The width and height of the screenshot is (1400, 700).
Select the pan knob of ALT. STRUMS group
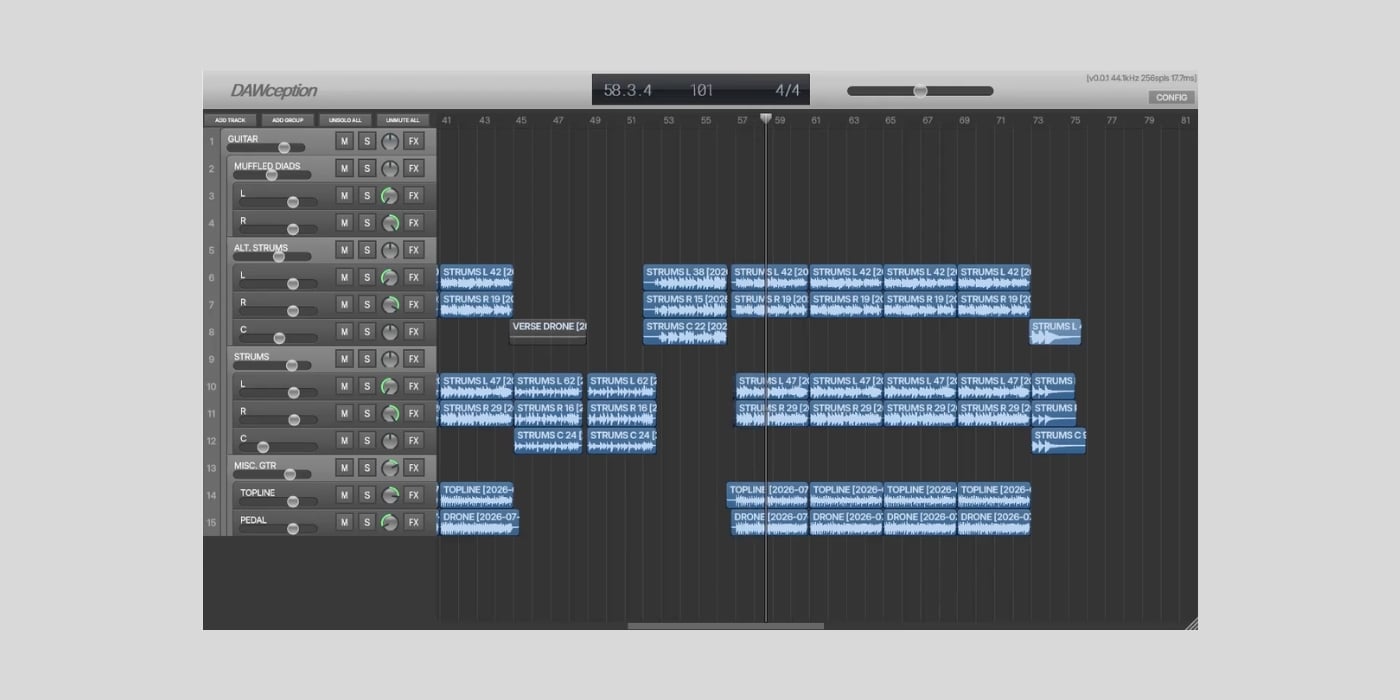(x=390, y=250)
